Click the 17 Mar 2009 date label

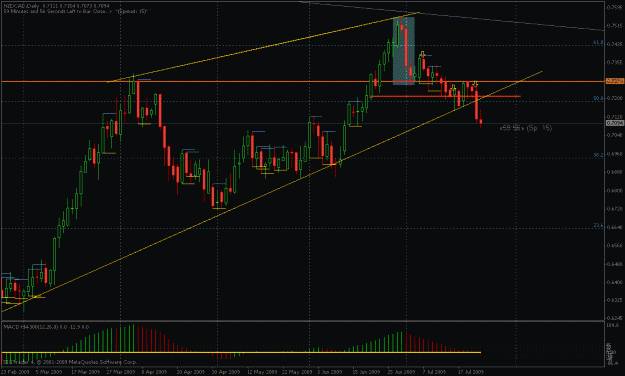tap(87, 372)
